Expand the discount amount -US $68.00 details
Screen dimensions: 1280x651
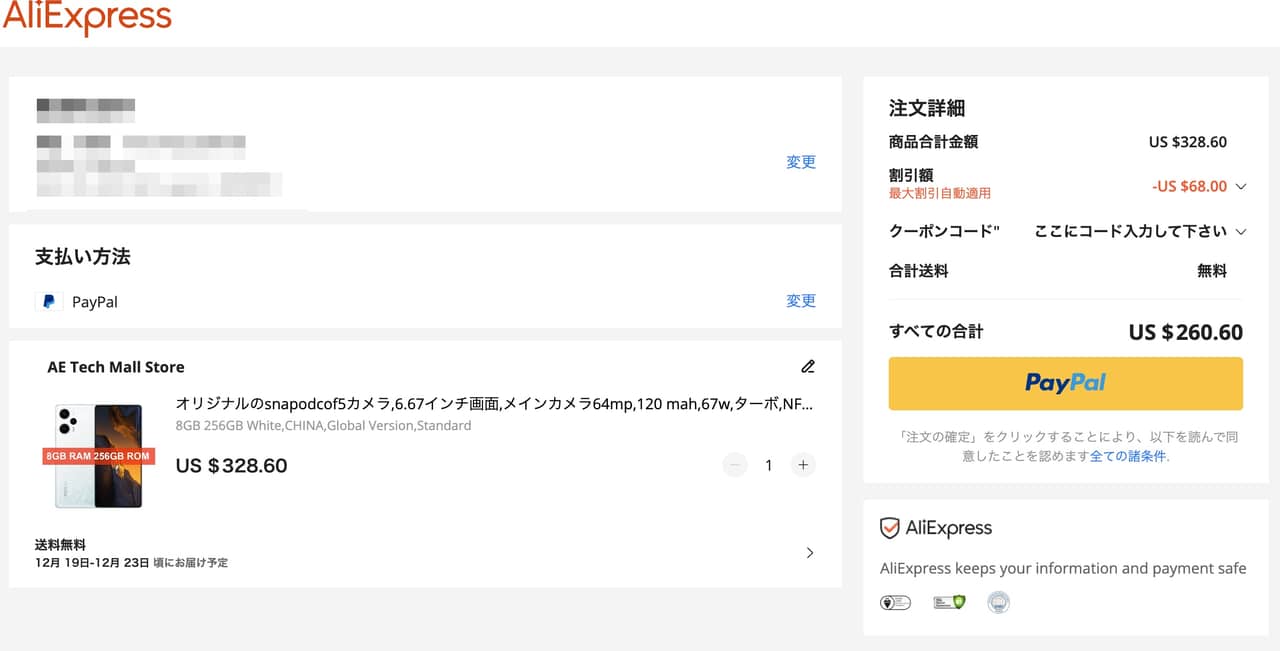tap(1241, 186)
